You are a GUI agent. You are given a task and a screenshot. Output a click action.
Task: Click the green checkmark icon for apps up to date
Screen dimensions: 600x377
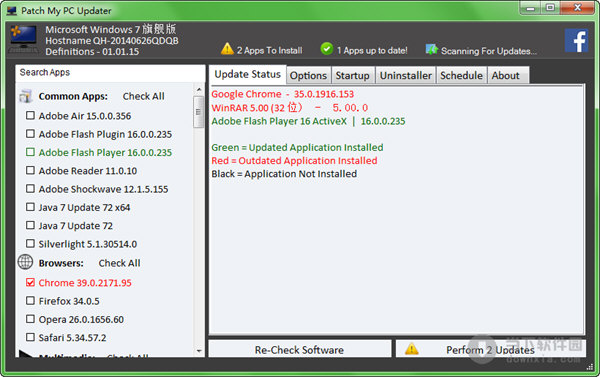[x=327, y=49]
